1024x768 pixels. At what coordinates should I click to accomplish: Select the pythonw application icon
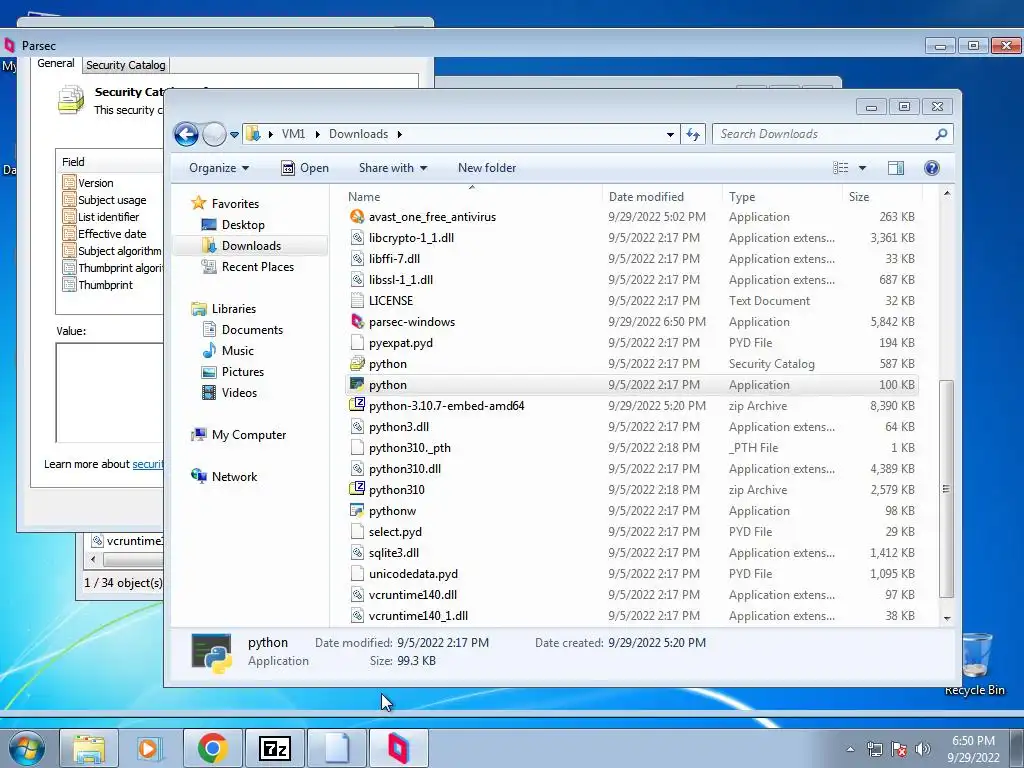tap(357, 511)
